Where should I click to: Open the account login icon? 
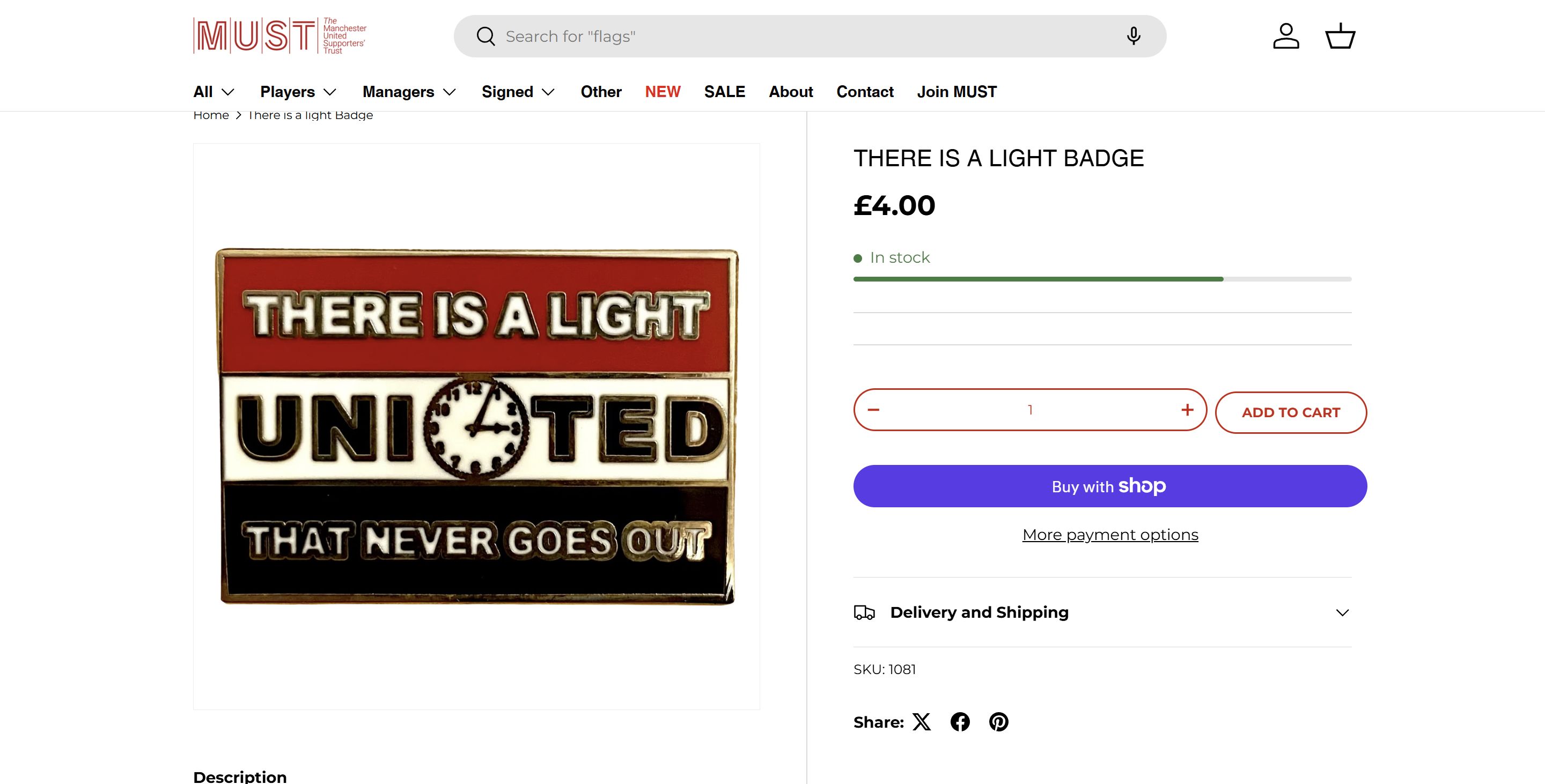pos(1286,36)
